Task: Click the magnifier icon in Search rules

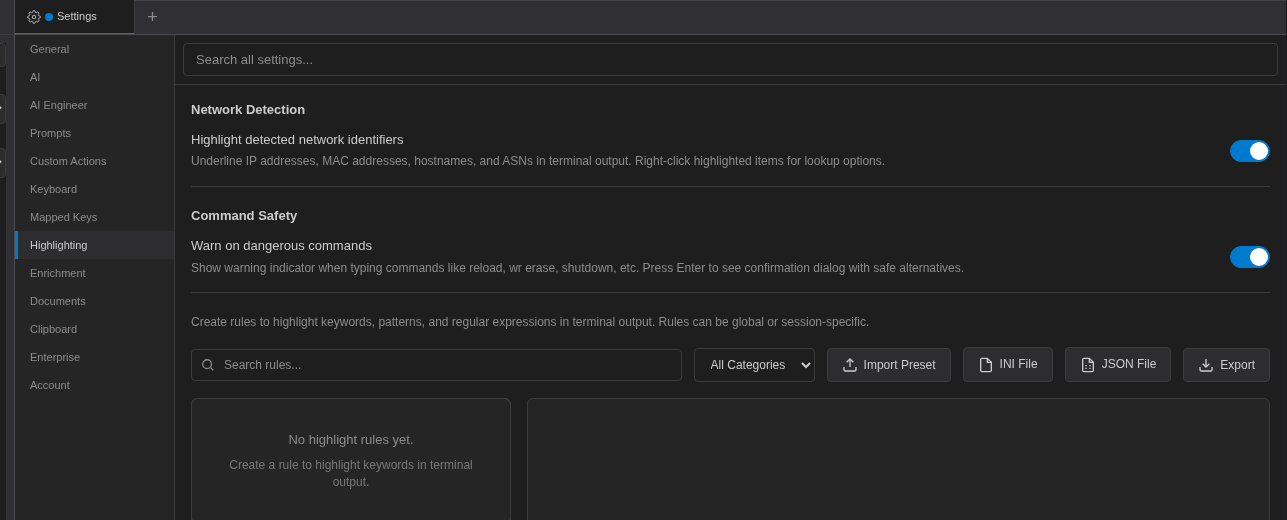Action: coord(208,365)
